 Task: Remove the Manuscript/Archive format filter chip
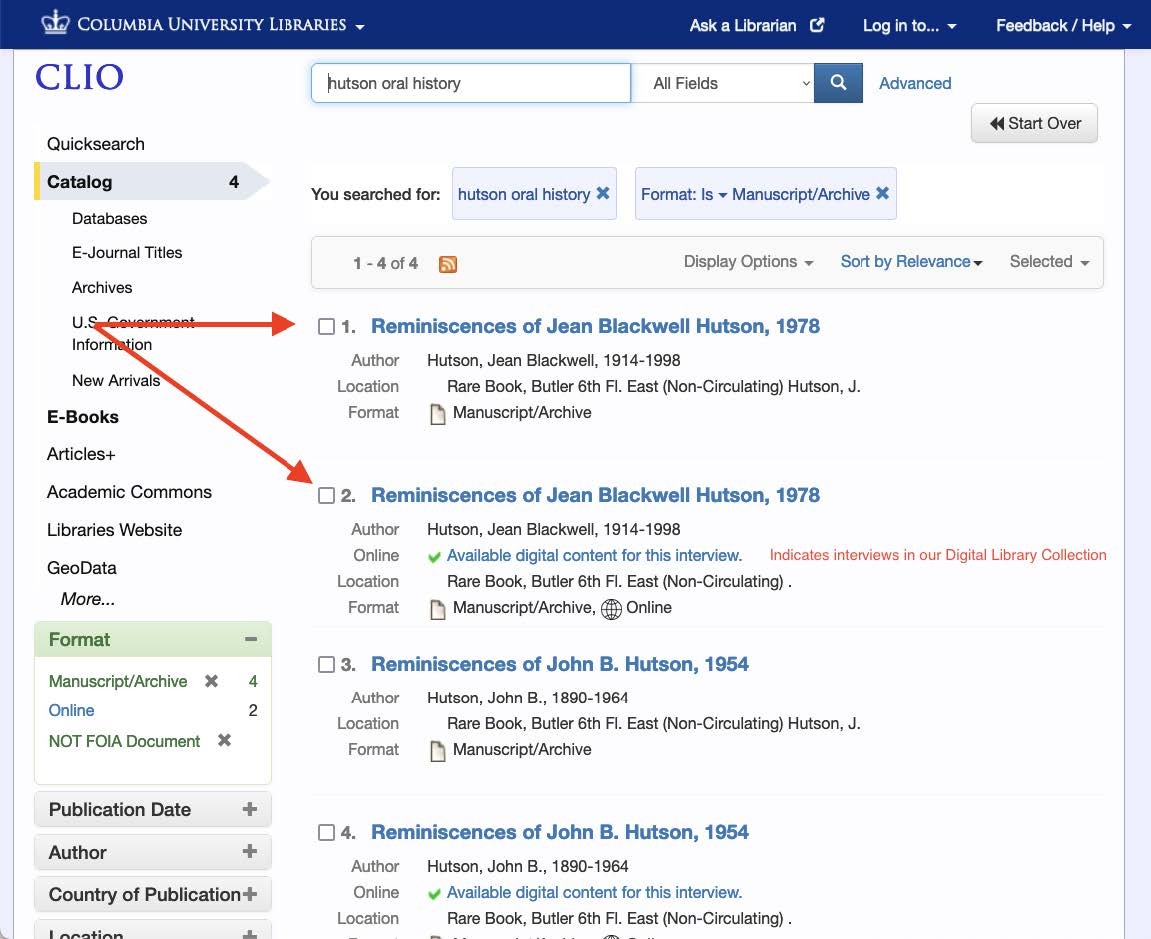tap(880, 193)
